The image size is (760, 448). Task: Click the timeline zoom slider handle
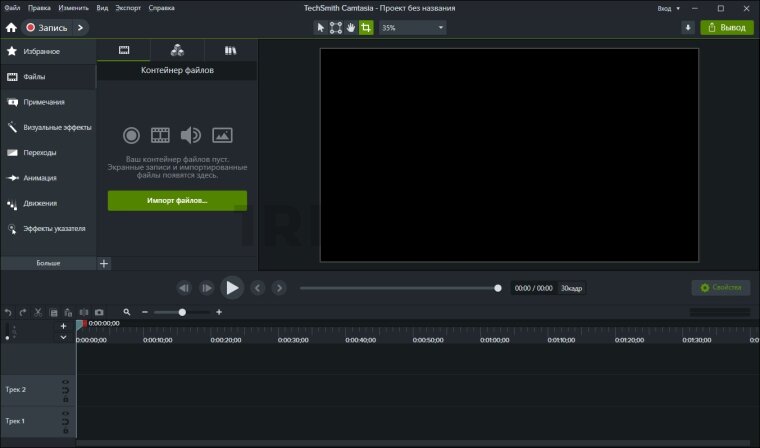tap(182, 312)
